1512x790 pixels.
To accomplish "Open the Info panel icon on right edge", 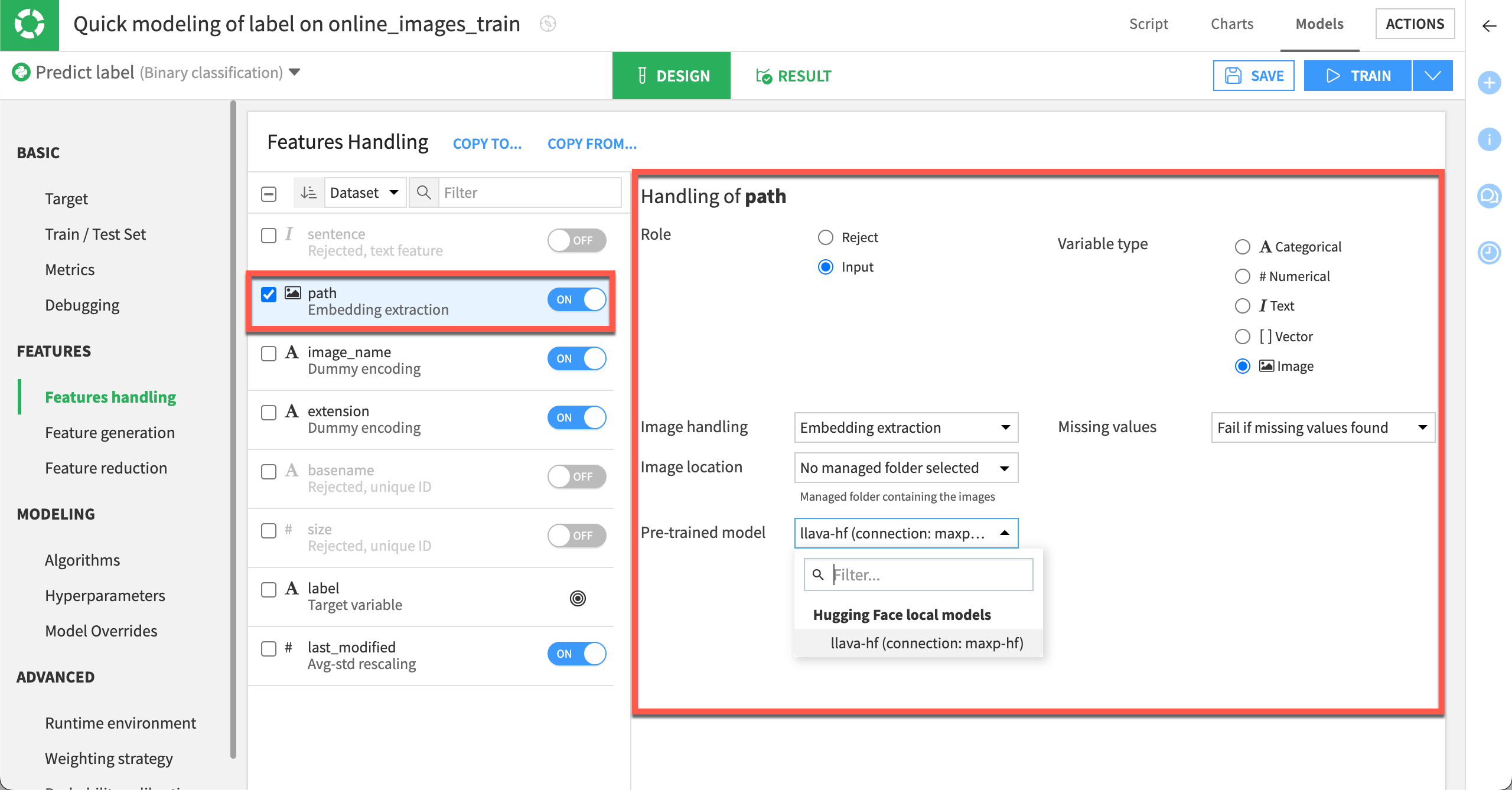I will (1490, 139).
